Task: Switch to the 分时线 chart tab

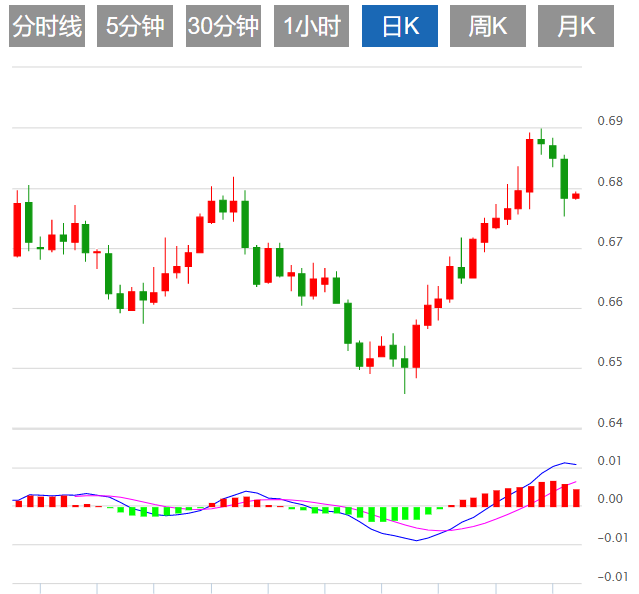Action: point(47,26)
